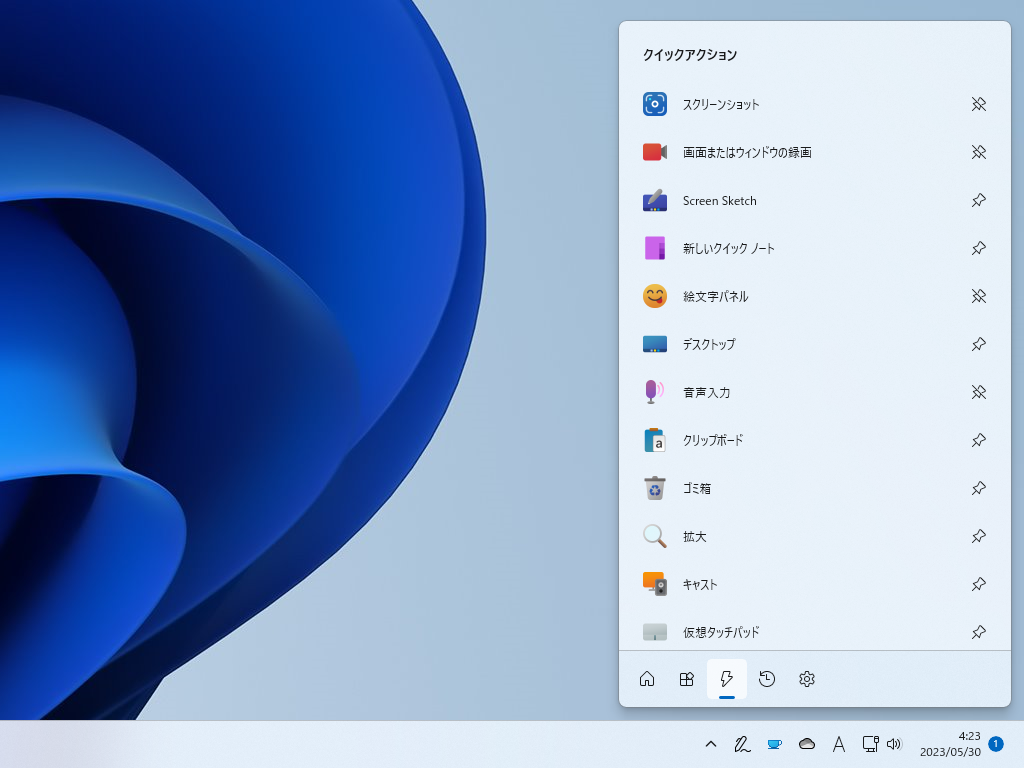This screenshot has width=1024, height=768.
Task: Click the IME A indicator in the taskbar
Action: pos(839,744)
